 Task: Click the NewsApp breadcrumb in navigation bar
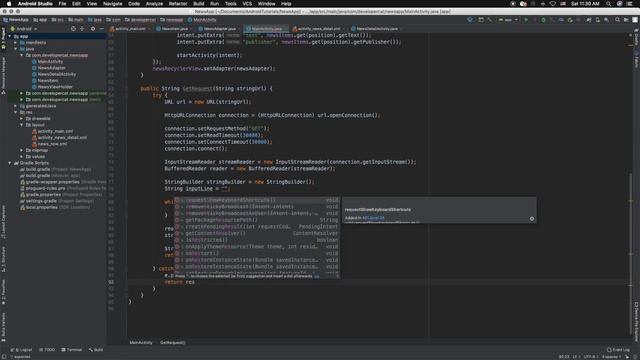[16, 20]
